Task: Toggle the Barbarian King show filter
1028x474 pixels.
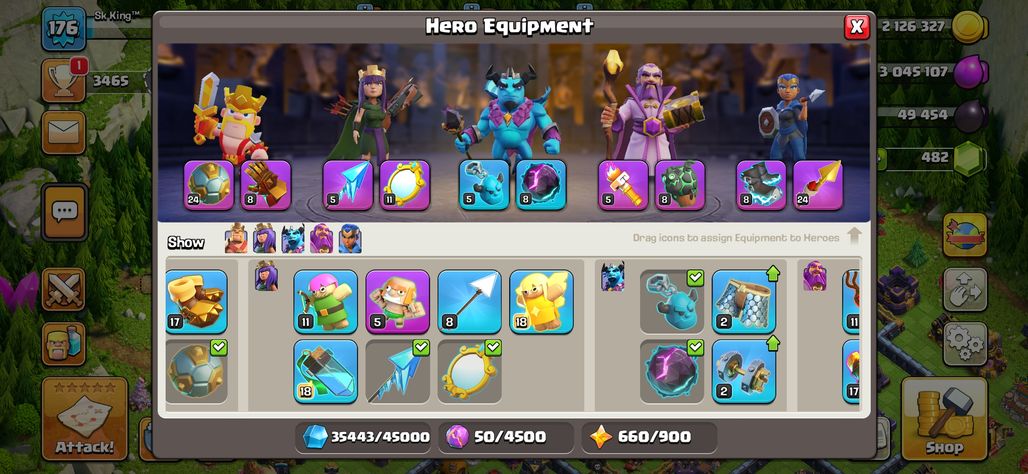Action: click(x=236, y=239)
